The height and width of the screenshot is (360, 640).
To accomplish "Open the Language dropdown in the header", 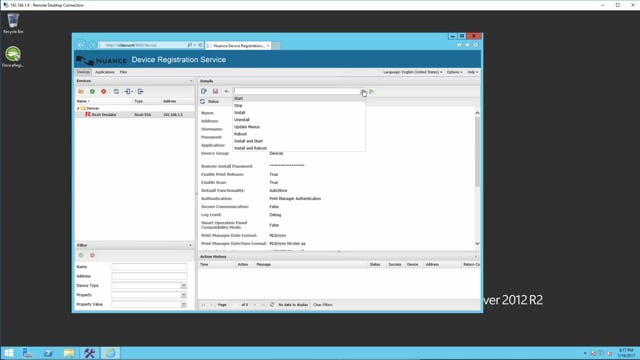I will [x=413, y=72].
